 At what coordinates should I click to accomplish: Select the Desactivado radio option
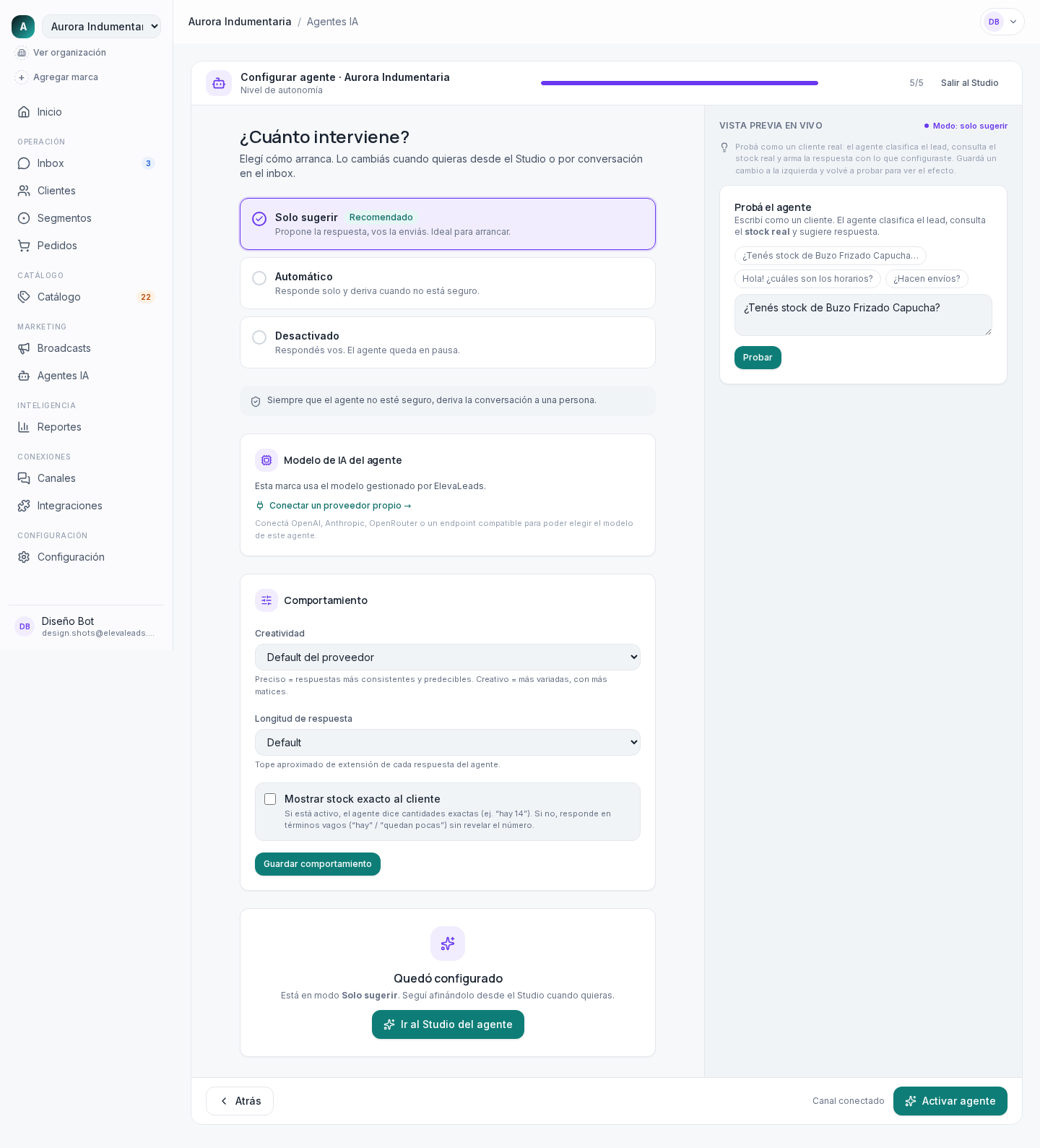(x=259, y=337)
